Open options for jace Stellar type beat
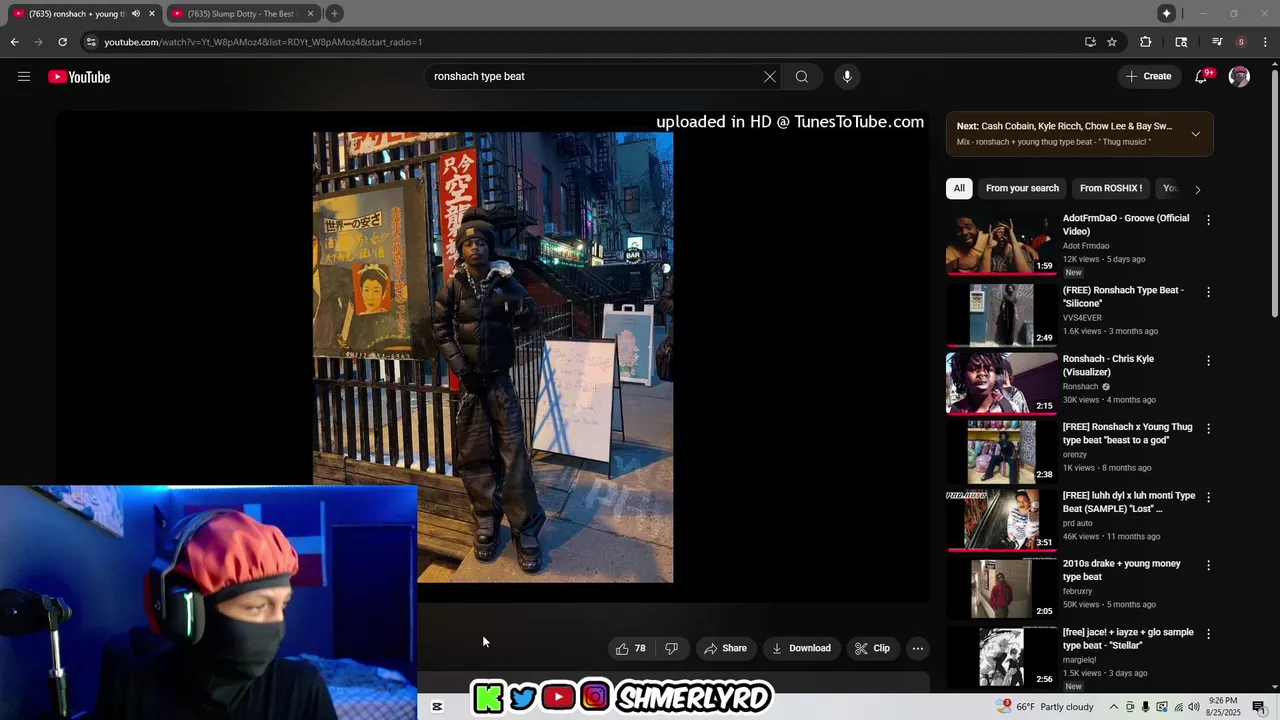Image resolution: width=1280 pixels, height=720 pixels. click(x=1208, y=633)
